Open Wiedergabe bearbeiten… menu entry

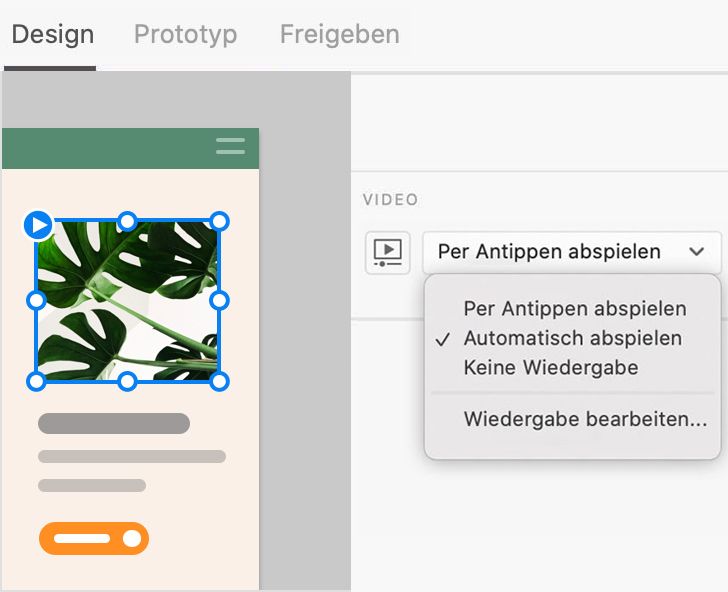[x=585, y=419]
